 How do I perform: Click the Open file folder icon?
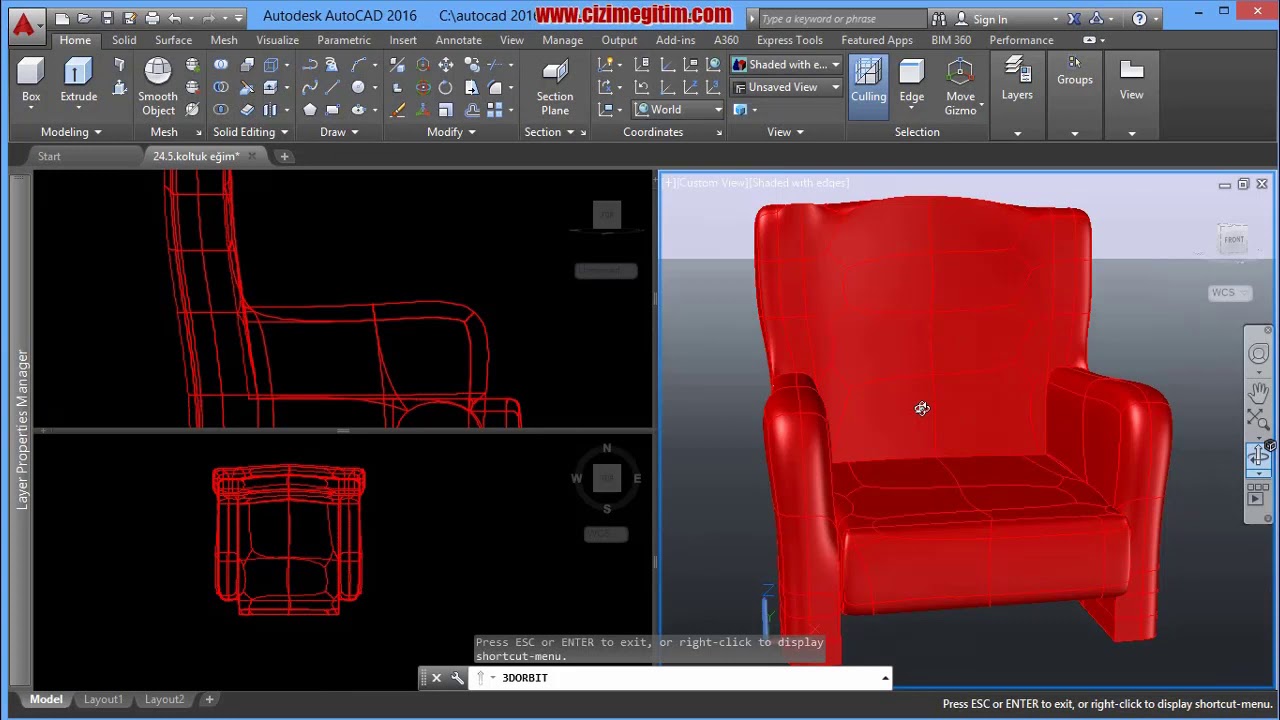pyautogui.click(x=84, y=18)
